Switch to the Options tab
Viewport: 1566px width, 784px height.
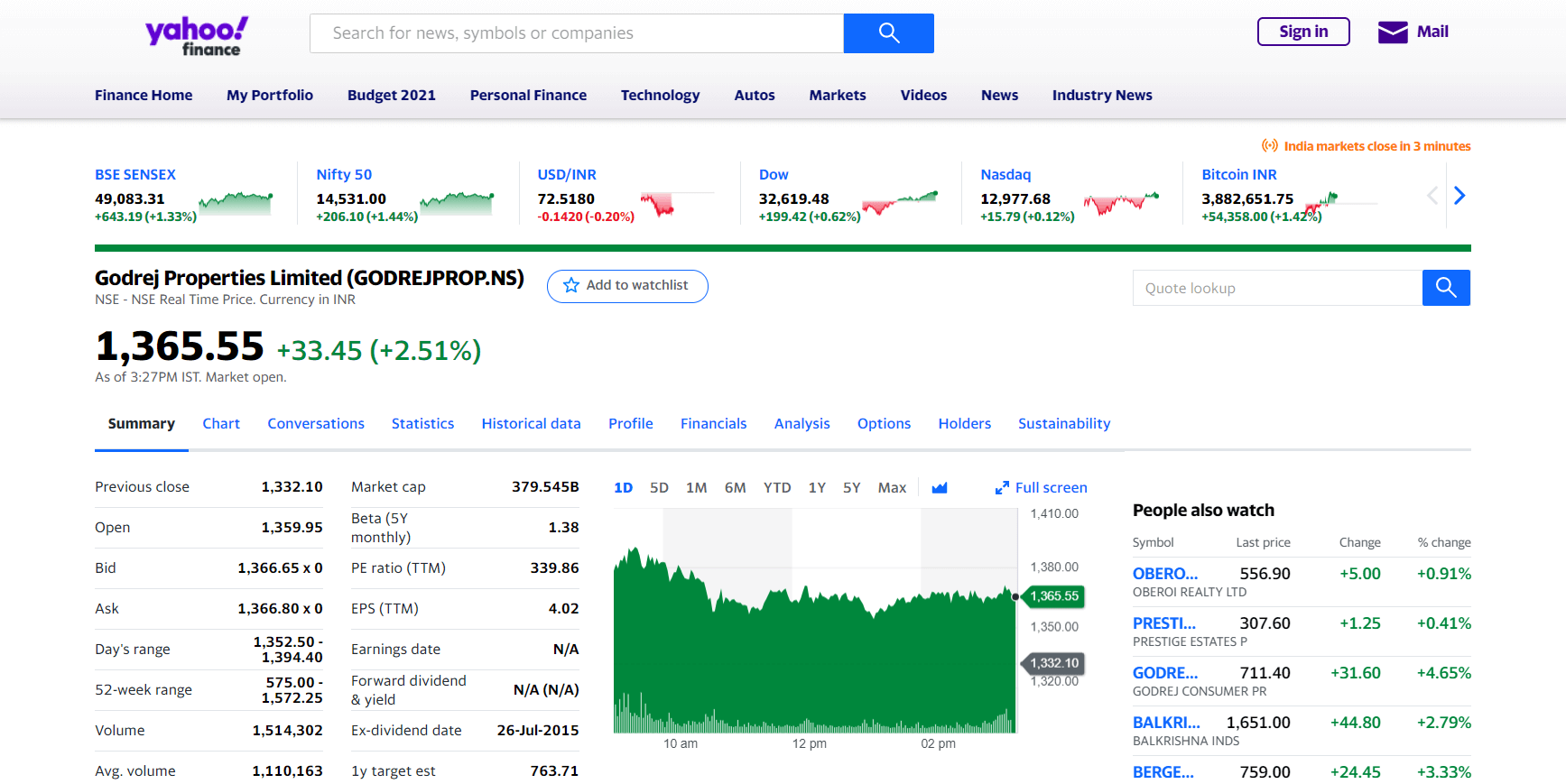[884, 424]
